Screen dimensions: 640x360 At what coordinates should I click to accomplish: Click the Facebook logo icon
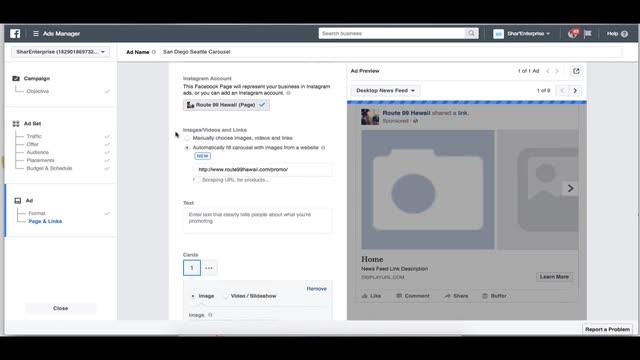pos(15,33)
